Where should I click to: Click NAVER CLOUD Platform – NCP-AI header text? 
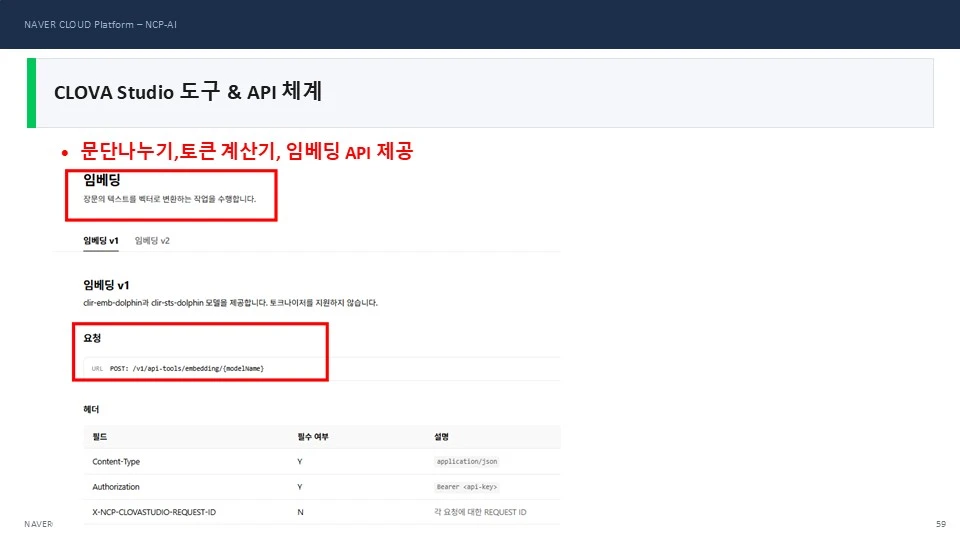coord(100,24)
